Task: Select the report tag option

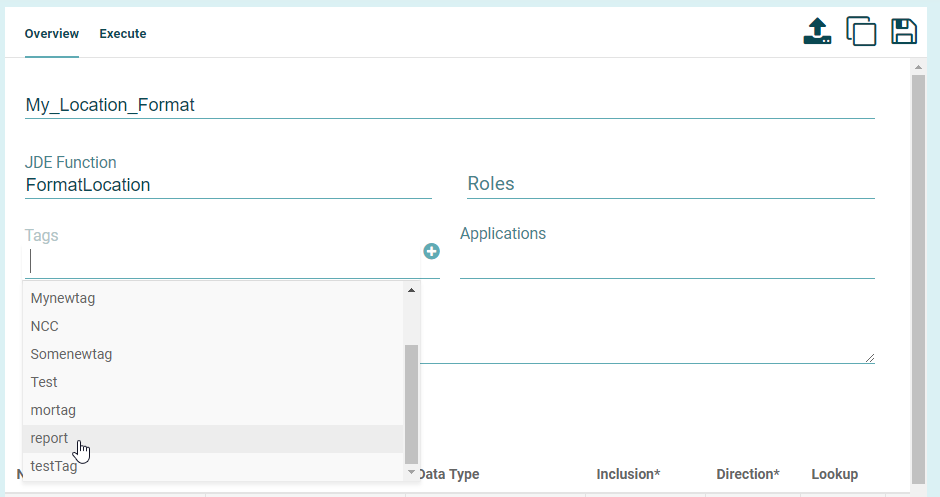Action: click(x=50, y=438)
